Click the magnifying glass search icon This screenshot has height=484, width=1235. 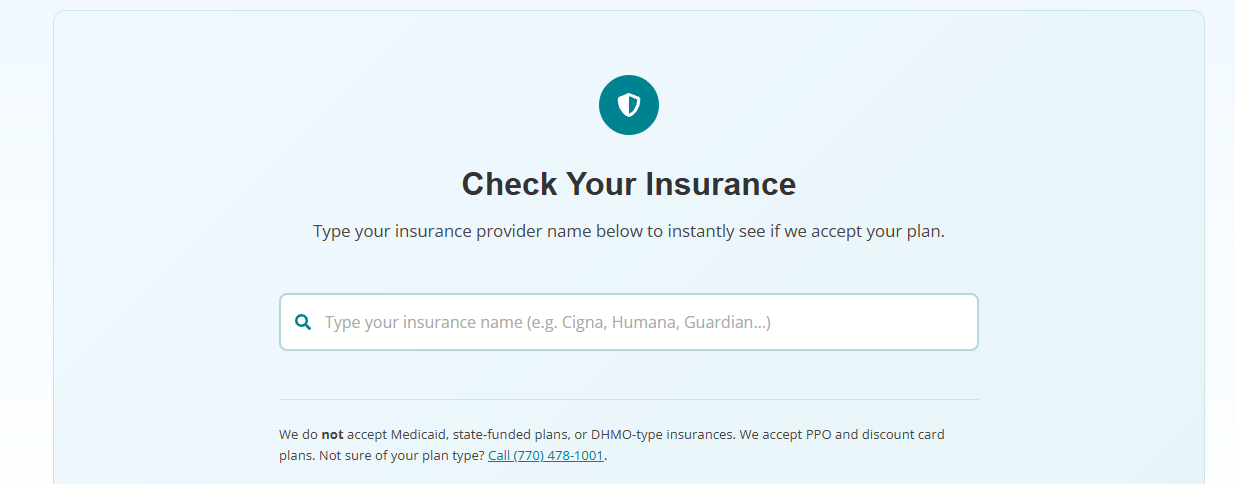303,322
